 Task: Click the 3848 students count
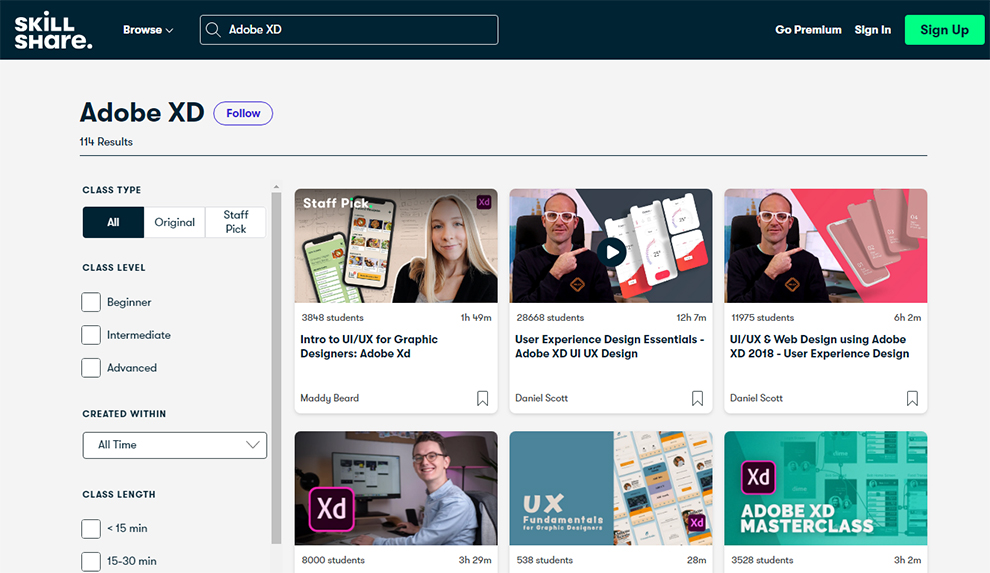pos(332,317)
